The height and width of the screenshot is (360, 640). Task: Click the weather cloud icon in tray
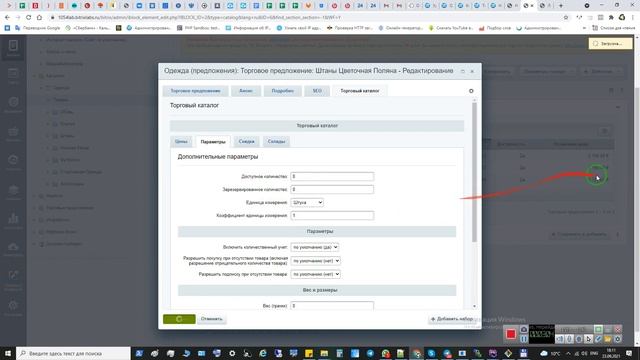[544, 353]
